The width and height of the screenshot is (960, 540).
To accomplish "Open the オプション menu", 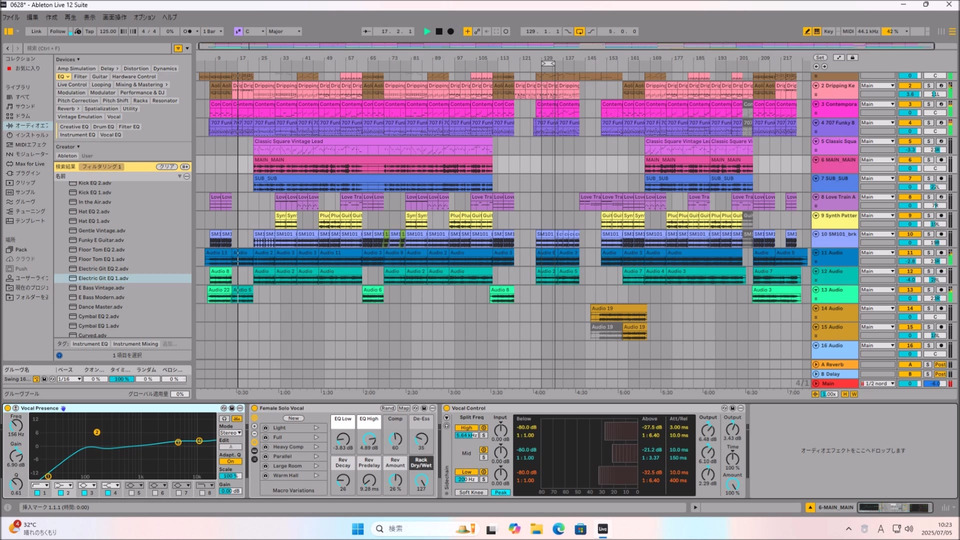I will pos(144,17).
